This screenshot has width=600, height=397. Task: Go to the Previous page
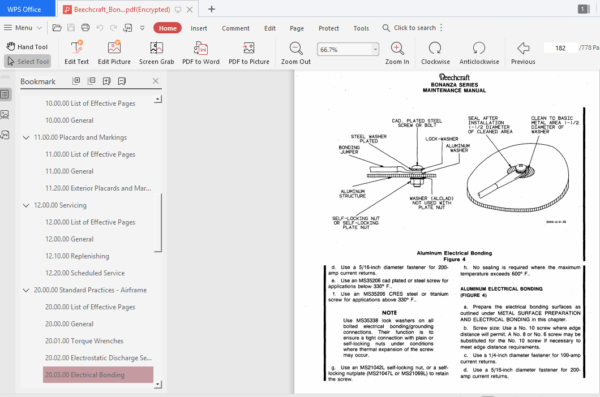coord(523,53)
